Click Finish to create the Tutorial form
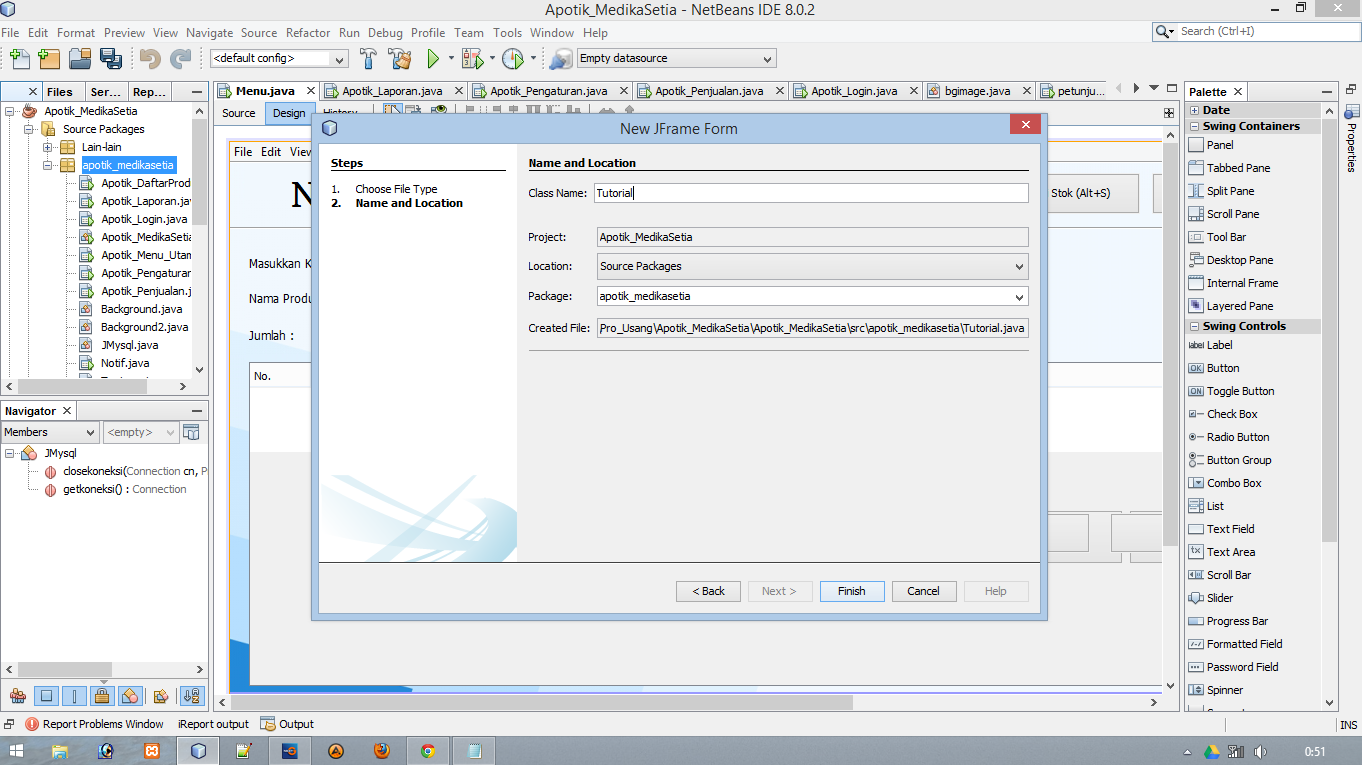1362x765 pixels. [851, 591]
